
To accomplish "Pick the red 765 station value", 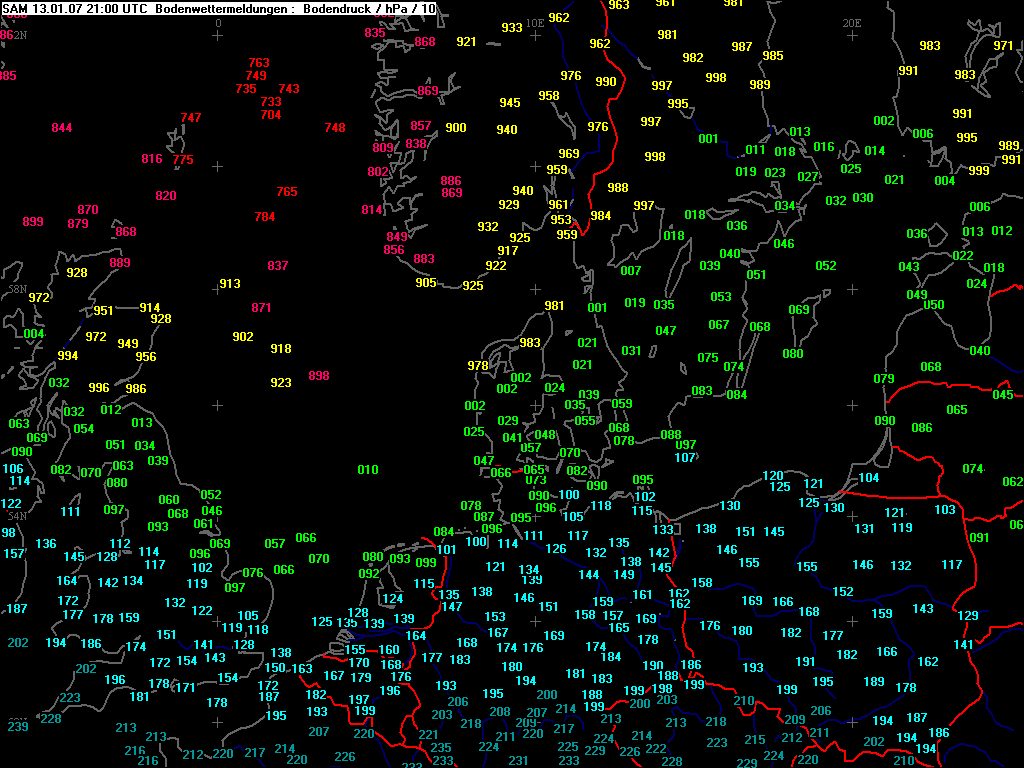I will coord(287,192).
